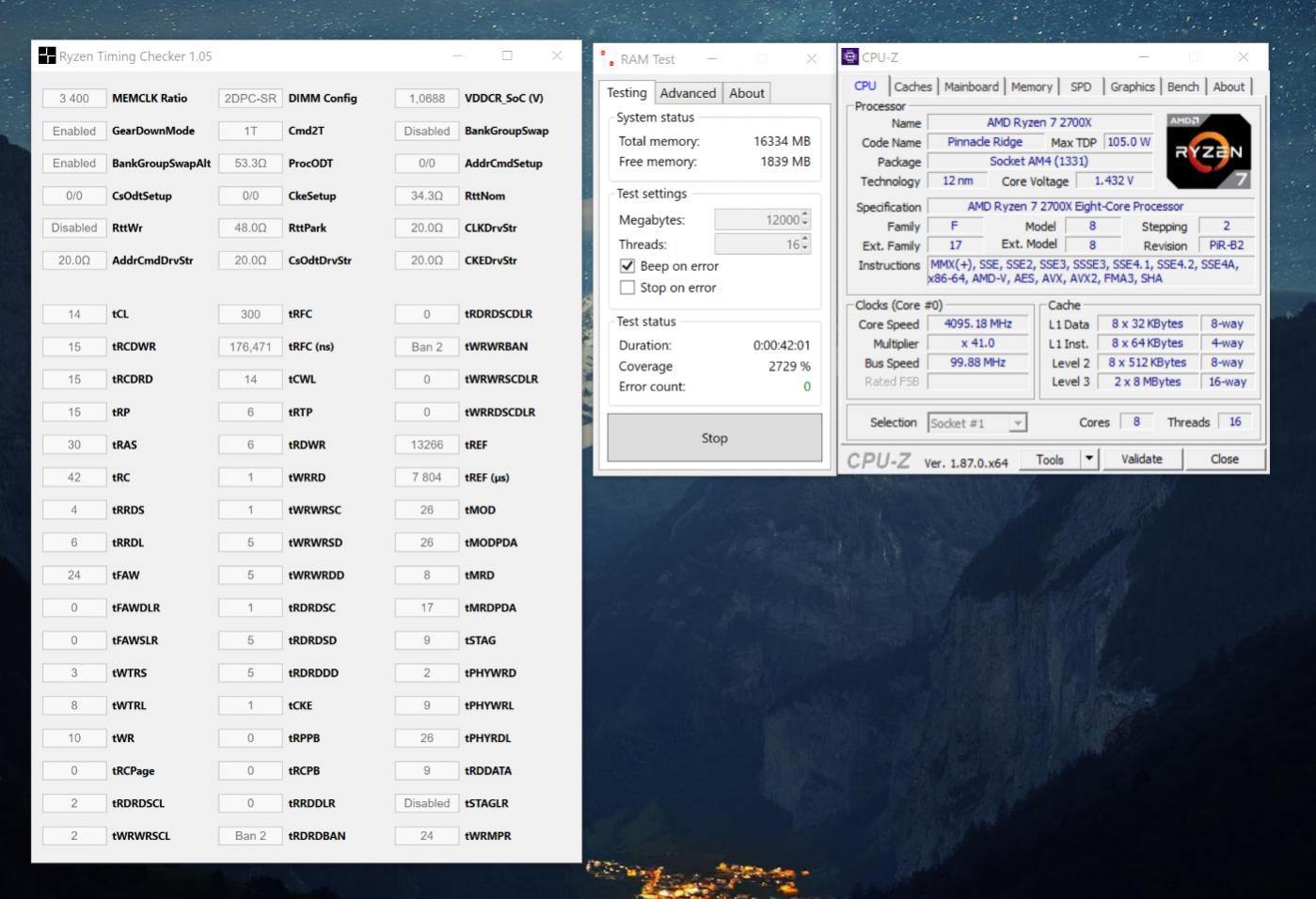Click the VDDCR_SoC value 1,0688

click(427, 98)
